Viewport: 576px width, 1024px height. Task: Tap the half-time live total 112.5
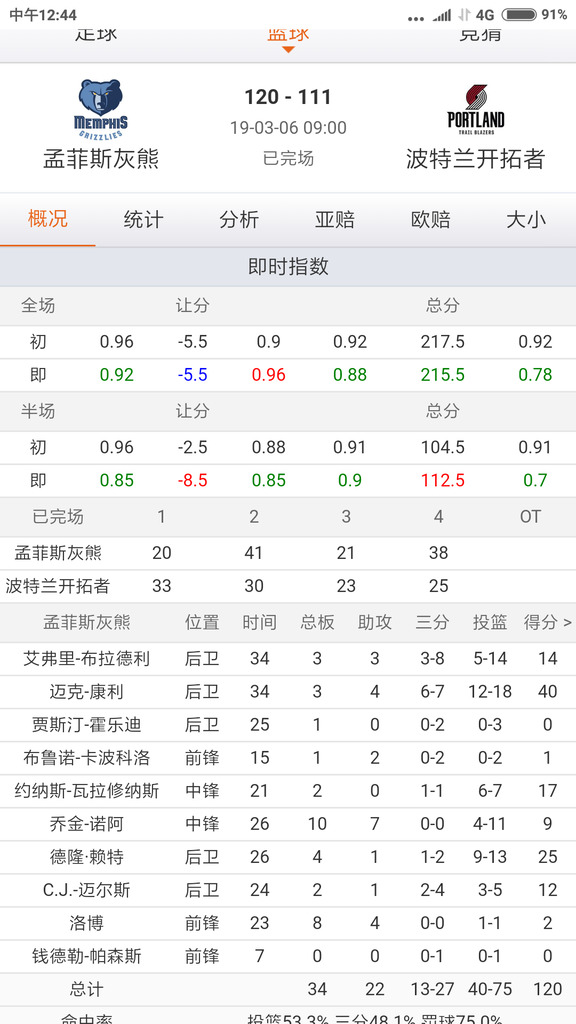click(443, 481)
